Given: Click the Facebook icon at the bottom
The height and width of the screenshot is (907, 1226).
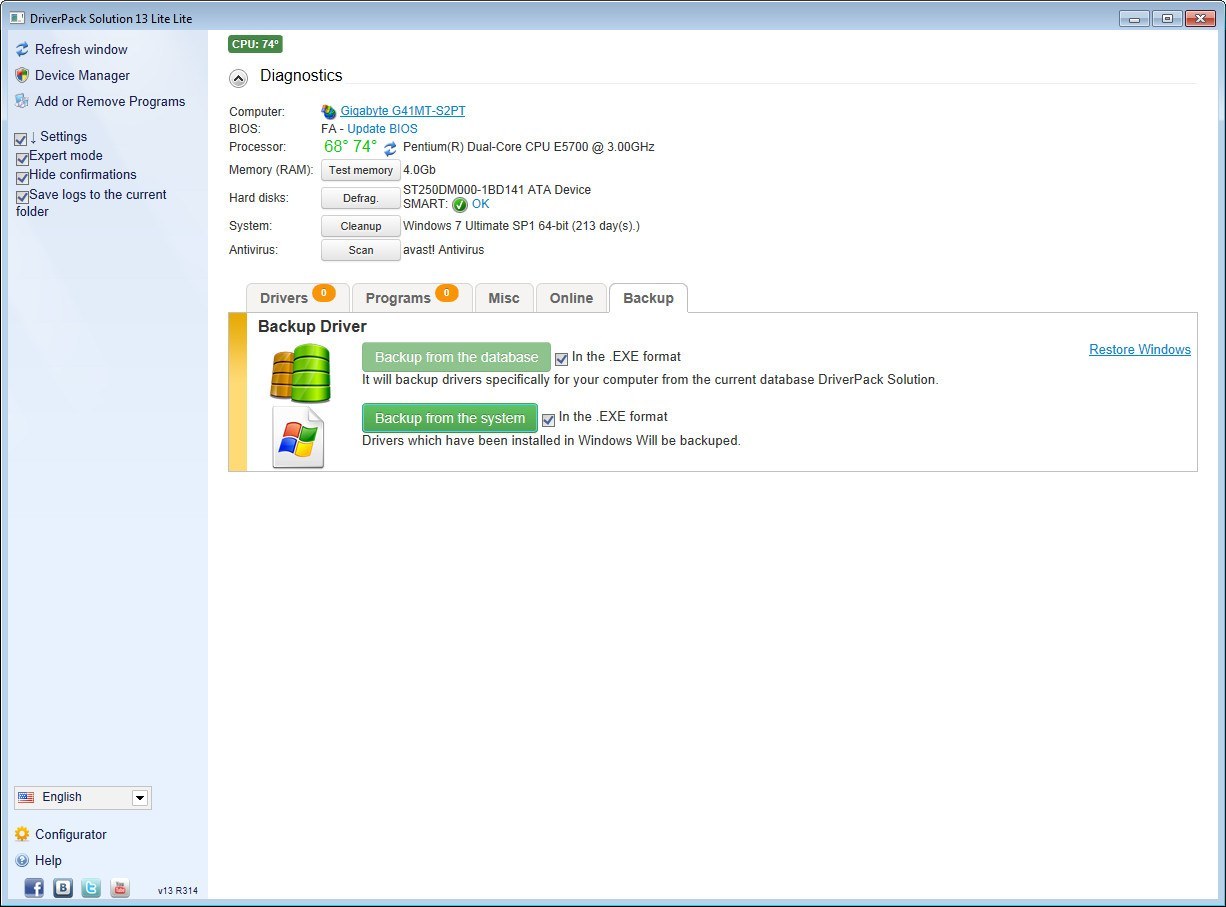Looking at the screenshot, I should [x=33, y=888].
